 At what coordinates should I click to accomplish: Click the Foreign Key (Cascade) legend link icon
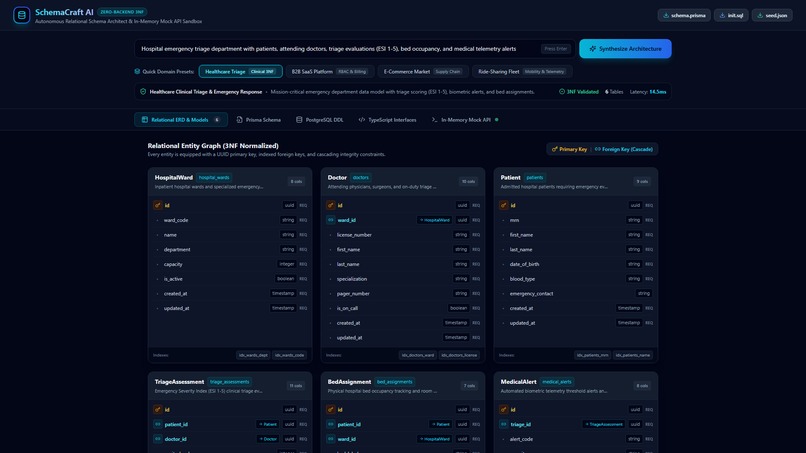597,149
